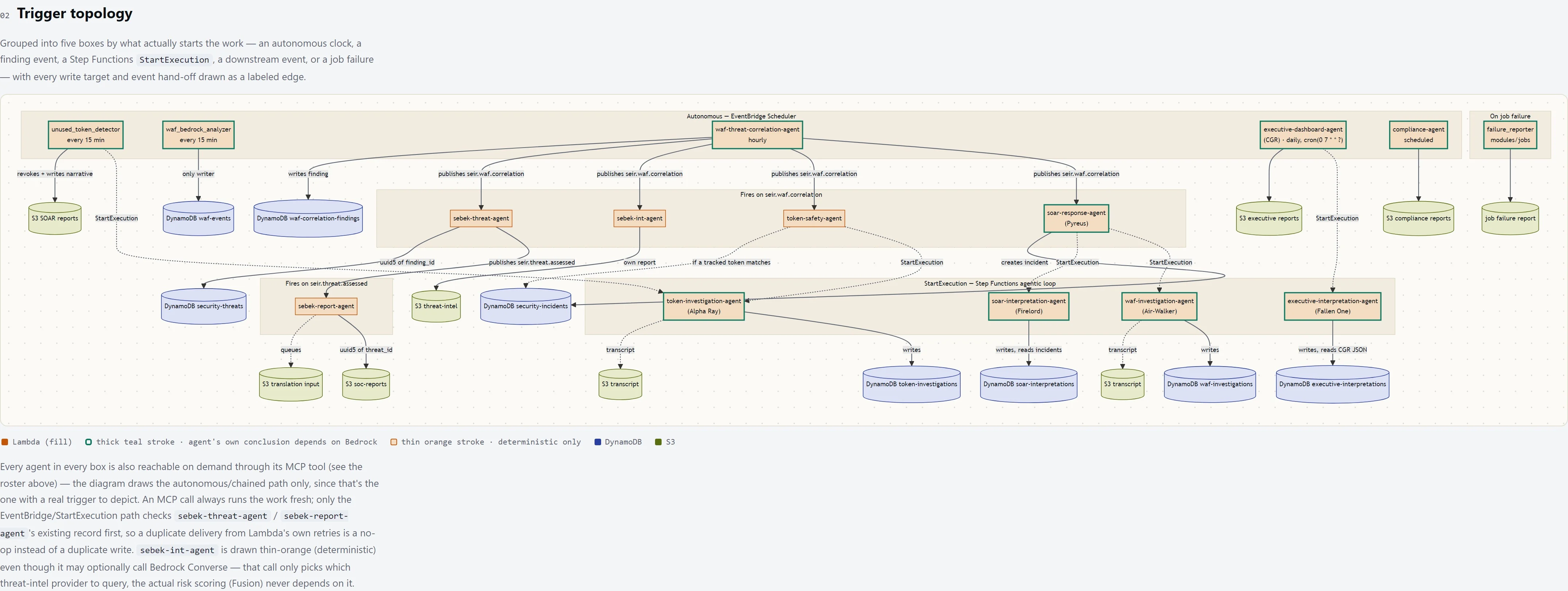Click the S3 compliance reports cylinder
Screen dimensions: 1568x591
click(x=1418, y=218)
